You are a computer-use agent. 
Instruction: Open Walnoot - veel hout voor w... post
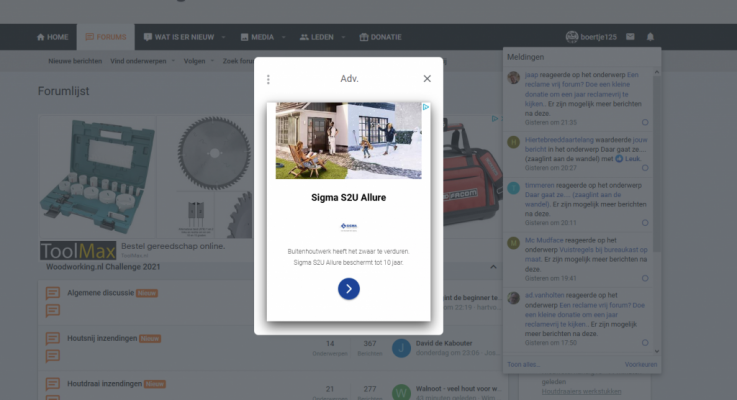click(457, 389)
